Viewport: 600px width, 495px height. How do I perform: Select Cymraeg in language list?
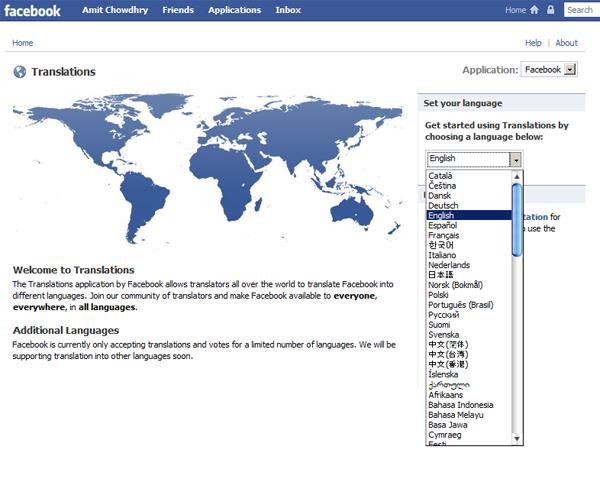pos(469,435)
